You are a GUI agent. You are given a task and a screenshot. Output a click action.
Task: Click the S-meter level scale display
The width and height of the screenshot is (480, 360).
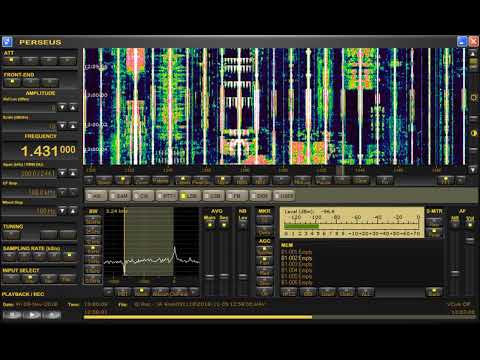click(x=352, y=222)
